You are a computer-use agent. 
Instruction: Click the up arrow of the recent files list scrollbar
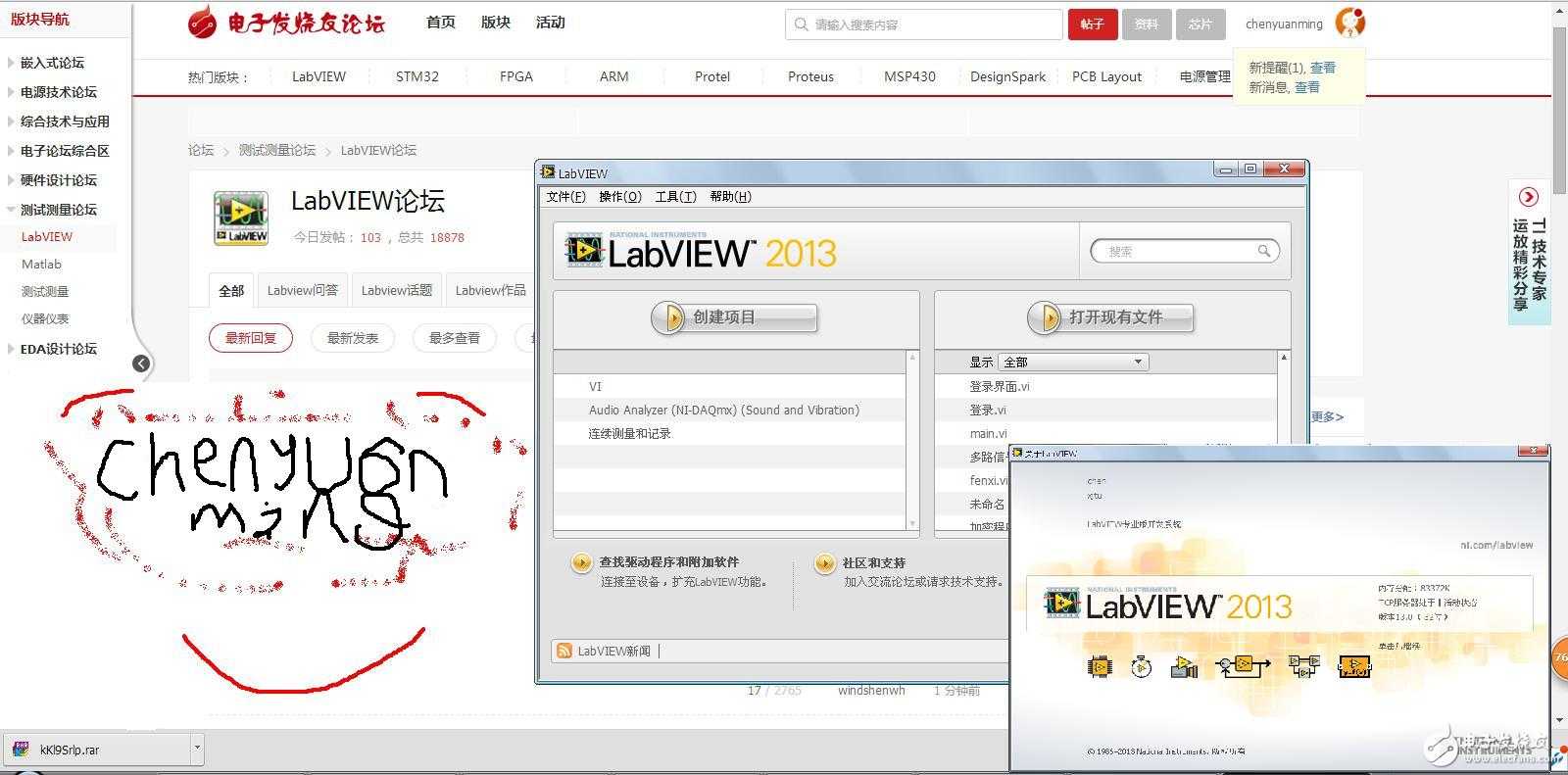(1284, 357)
